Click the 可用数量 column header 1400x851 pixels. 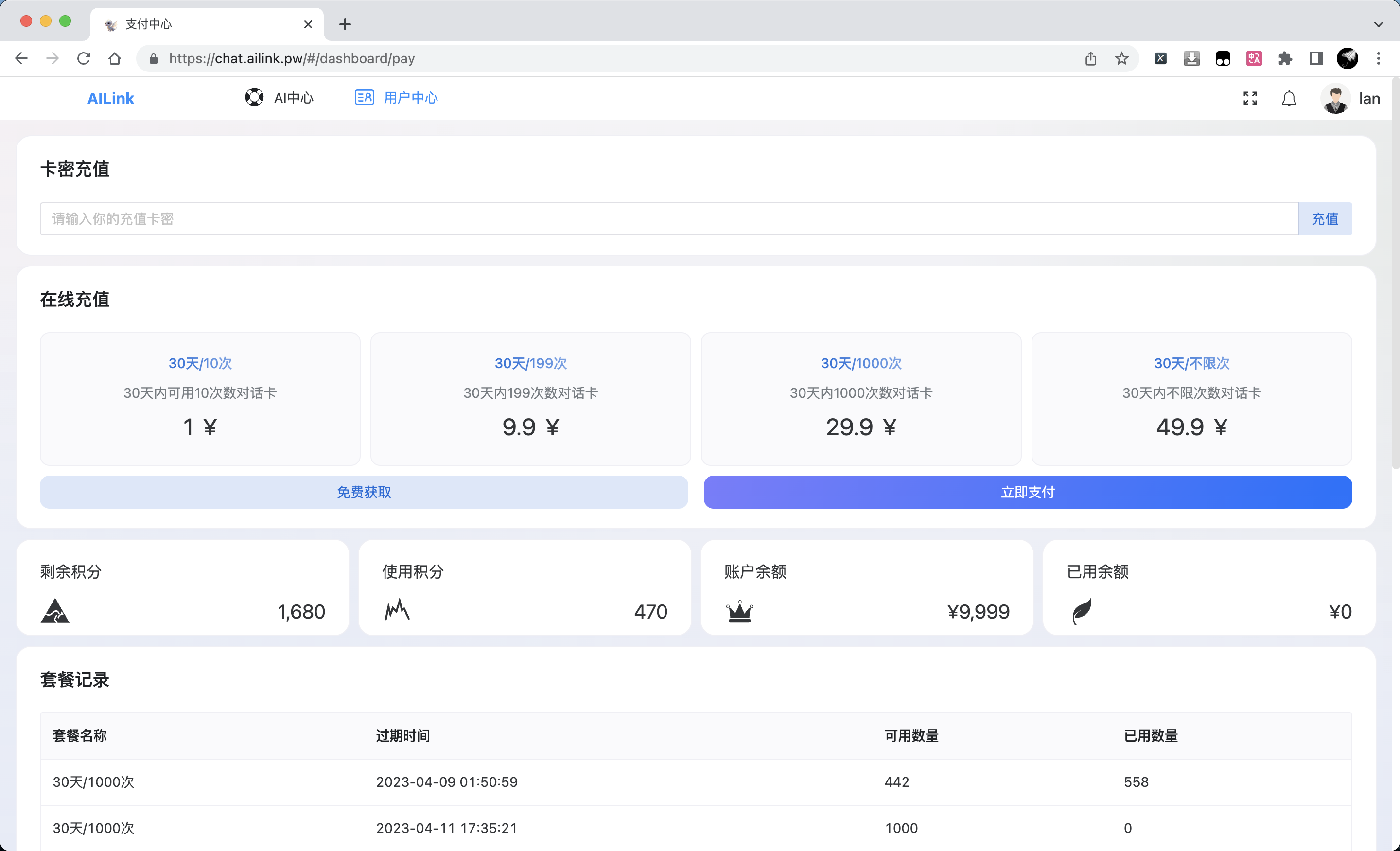point(911,736)
